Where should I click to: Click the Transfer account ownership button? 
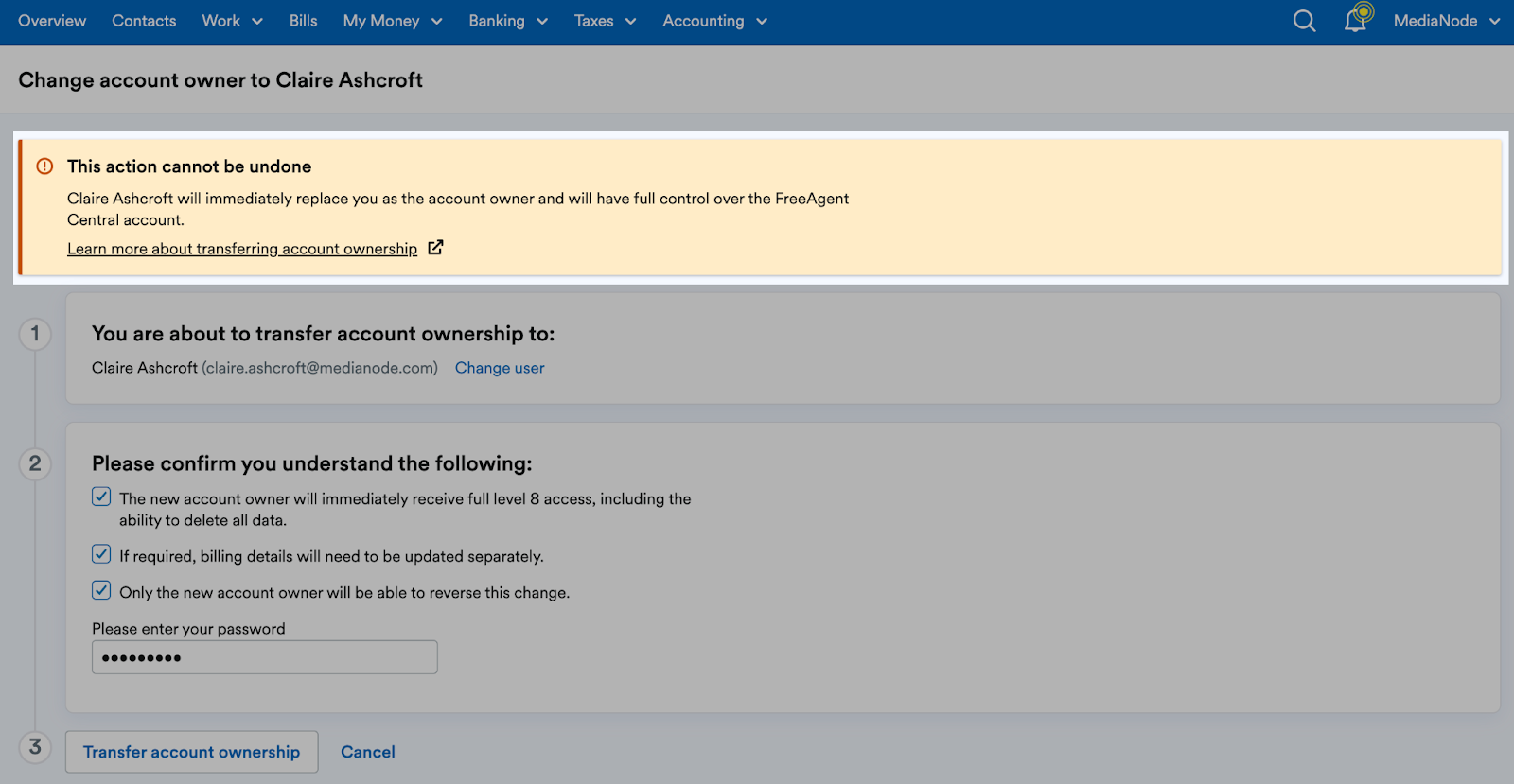[191, 752]
